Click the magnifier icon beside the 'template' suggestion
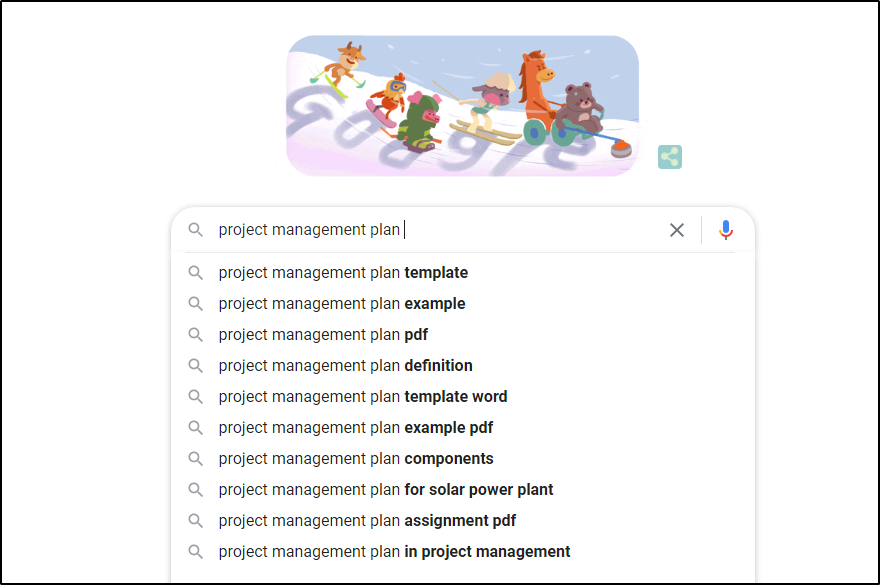Screen dimensions: 880x585 click(x=196, y=273)
